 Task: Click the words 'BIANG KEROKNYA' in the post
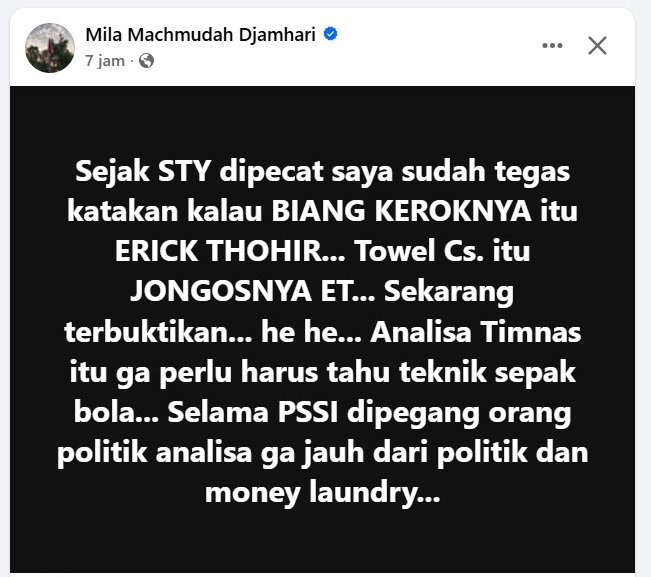coord(401,211)
